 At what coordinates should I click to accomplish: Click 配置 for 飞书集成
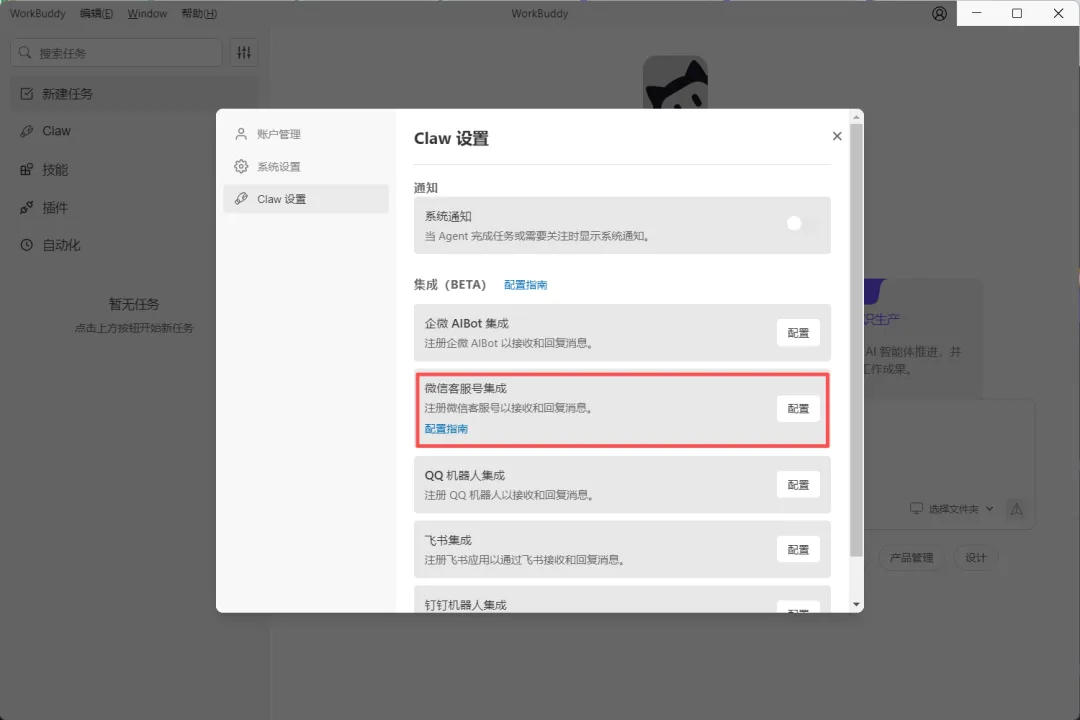(x=798, y=549)
